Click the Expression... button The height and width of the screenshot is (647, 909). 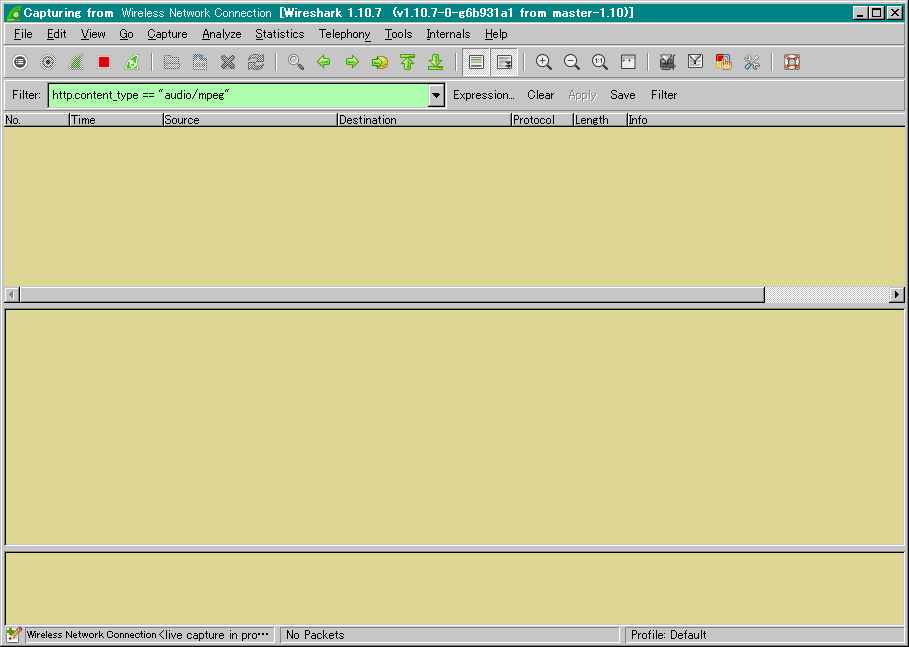coord(483,95)
